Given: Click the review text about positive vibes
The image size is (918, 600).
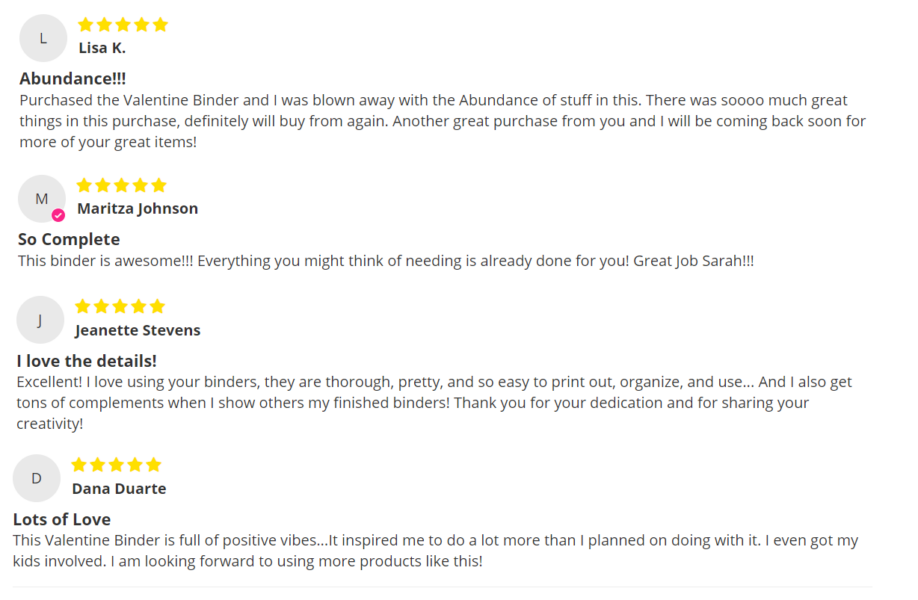Looking at the screenshot, I should (x=436, y=551).
